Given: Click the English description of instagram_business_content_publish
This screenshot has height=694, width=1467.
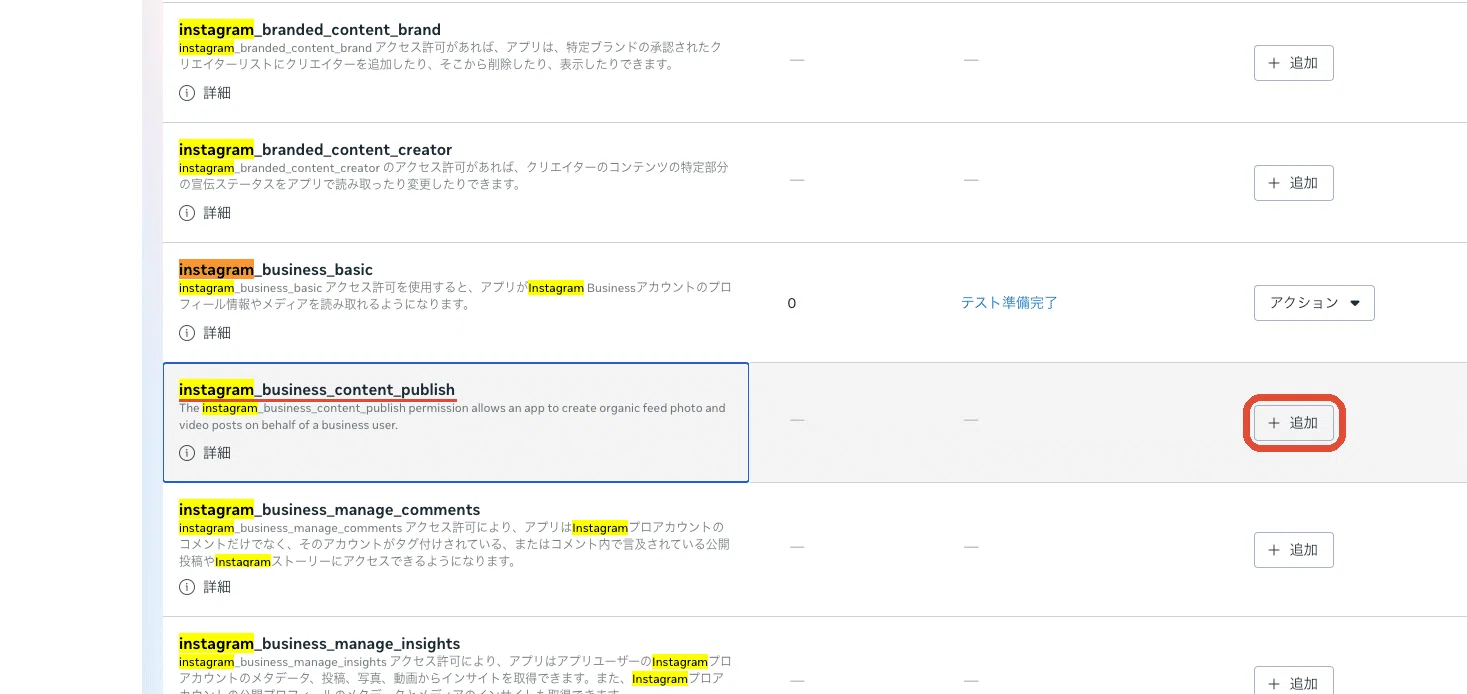Looking at the screenshot, I should pos(452,416).
